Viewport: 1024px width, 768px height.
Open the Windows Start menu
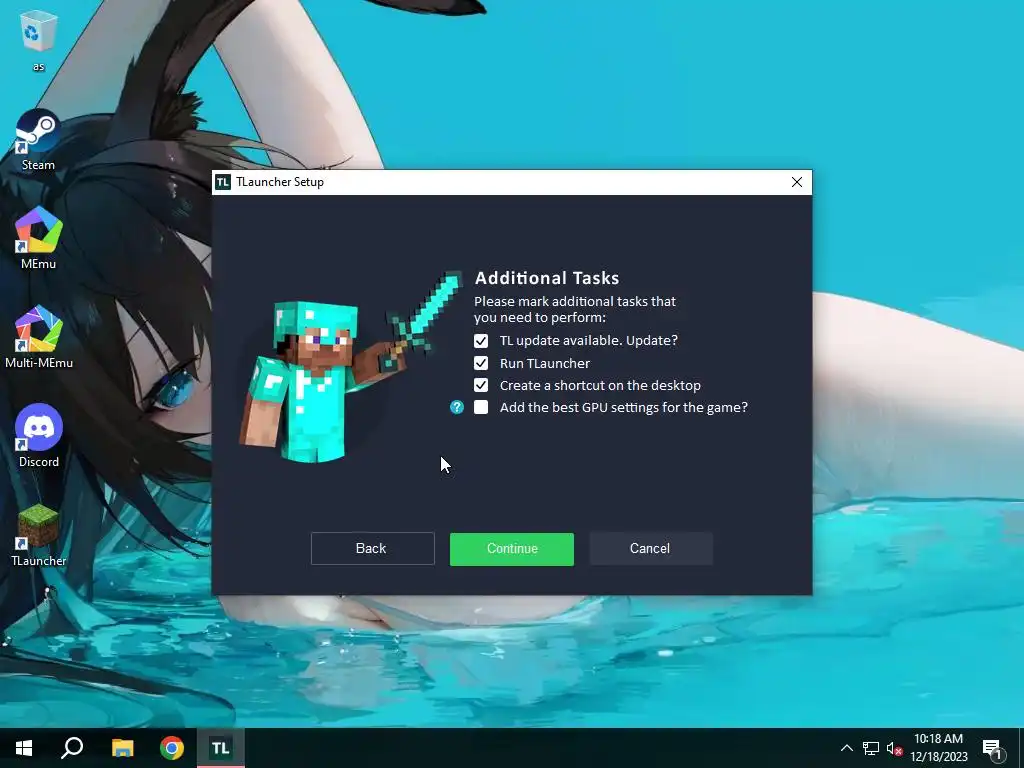(24, 748)
